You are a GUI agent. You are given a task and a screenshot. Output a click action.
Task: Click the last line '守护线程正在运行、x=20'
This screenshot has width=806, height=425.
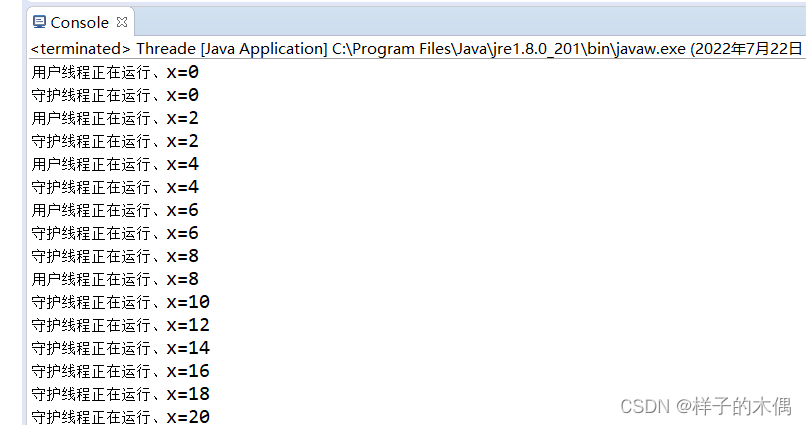pos(120,416)
